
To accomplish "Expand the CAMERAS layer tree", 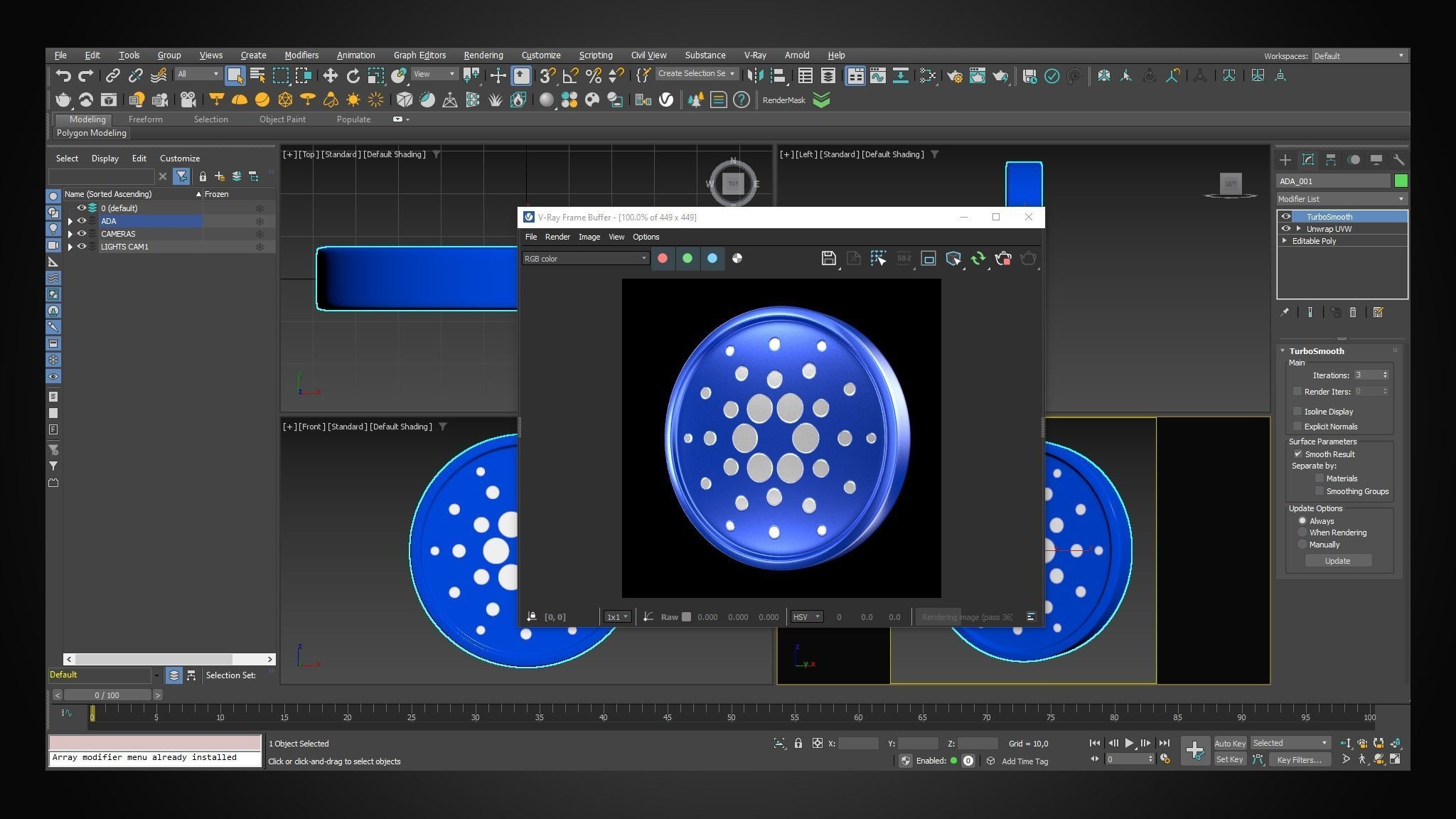I will tap(70, 234).
